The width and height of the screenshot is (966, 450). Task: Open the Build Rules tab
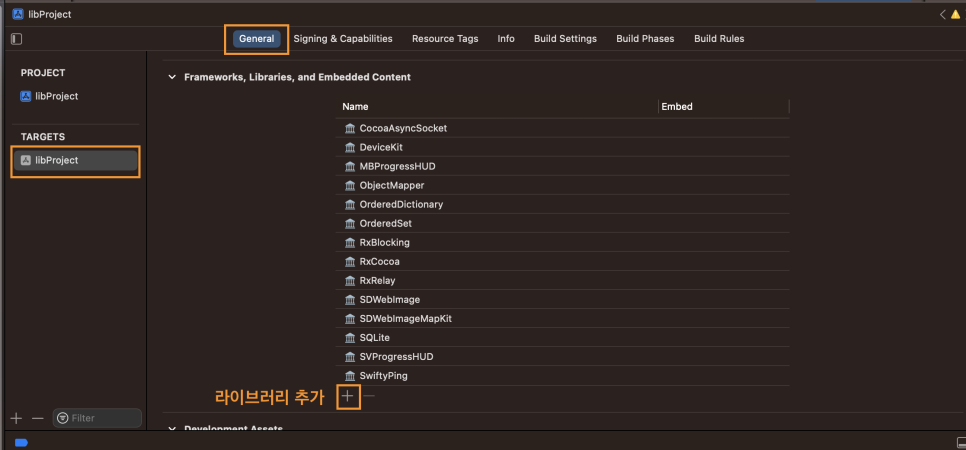(719, 39)
